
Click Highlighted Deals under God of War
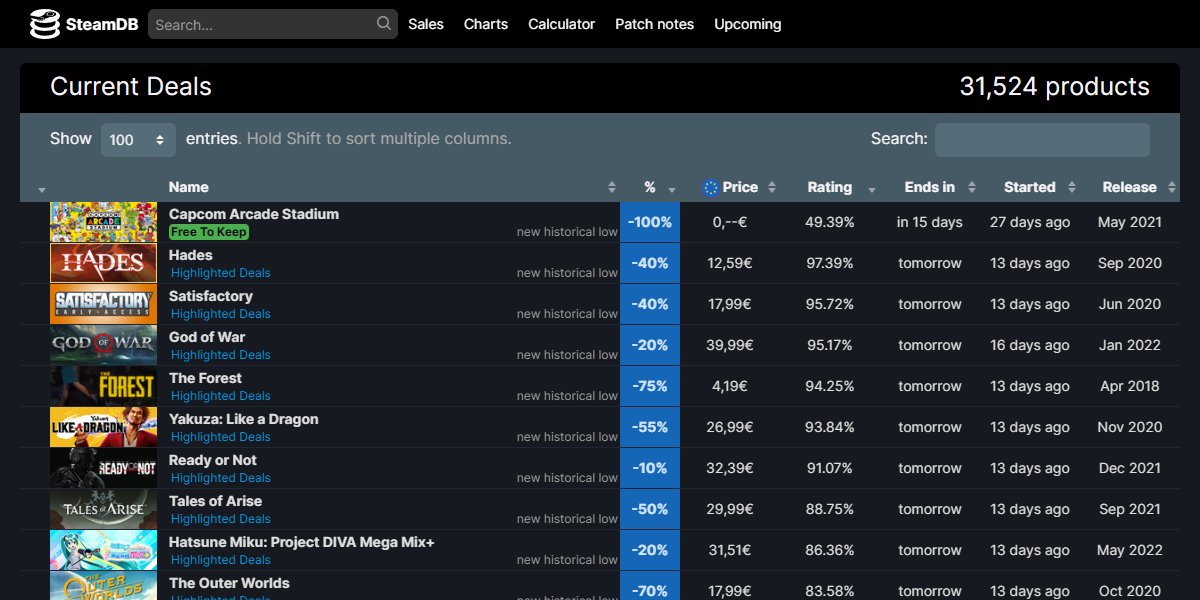click(221, 355)
